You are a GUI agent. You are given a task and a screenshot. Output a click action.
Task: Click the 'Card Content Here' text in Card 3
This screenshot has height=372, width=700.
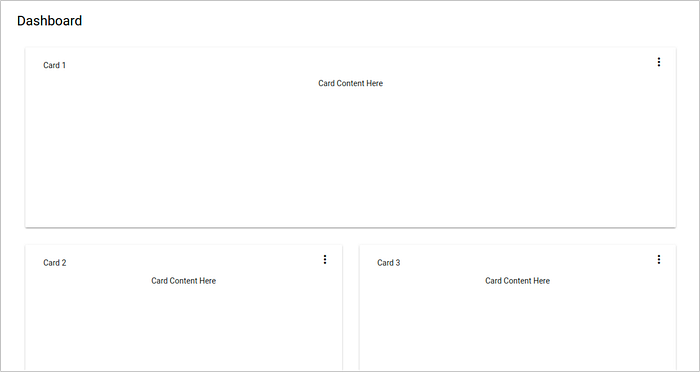click(517, 280)
